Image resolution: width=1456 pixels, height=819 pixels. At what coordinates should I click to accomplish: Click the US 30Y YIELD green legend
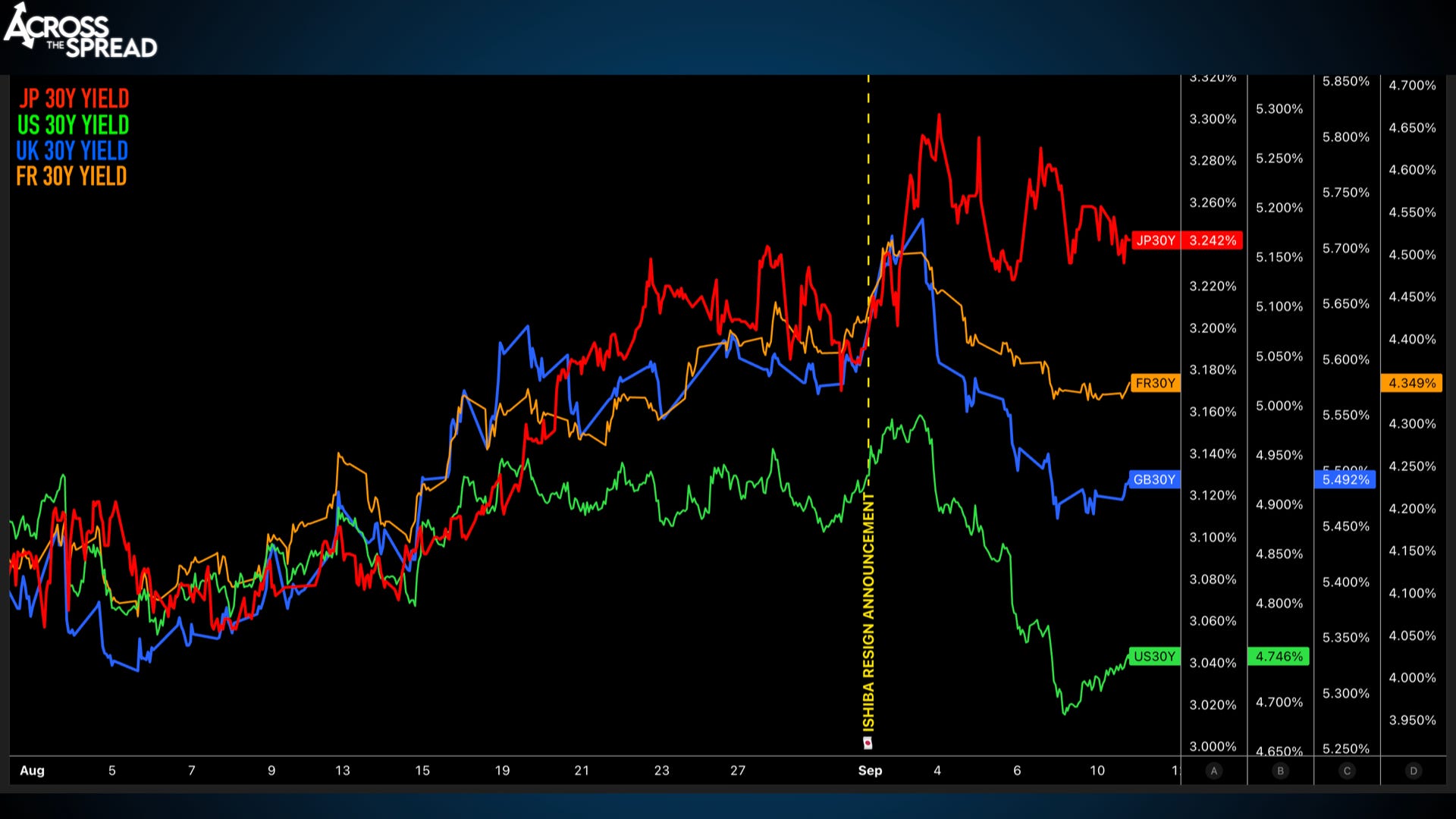[x=73, y=124]
